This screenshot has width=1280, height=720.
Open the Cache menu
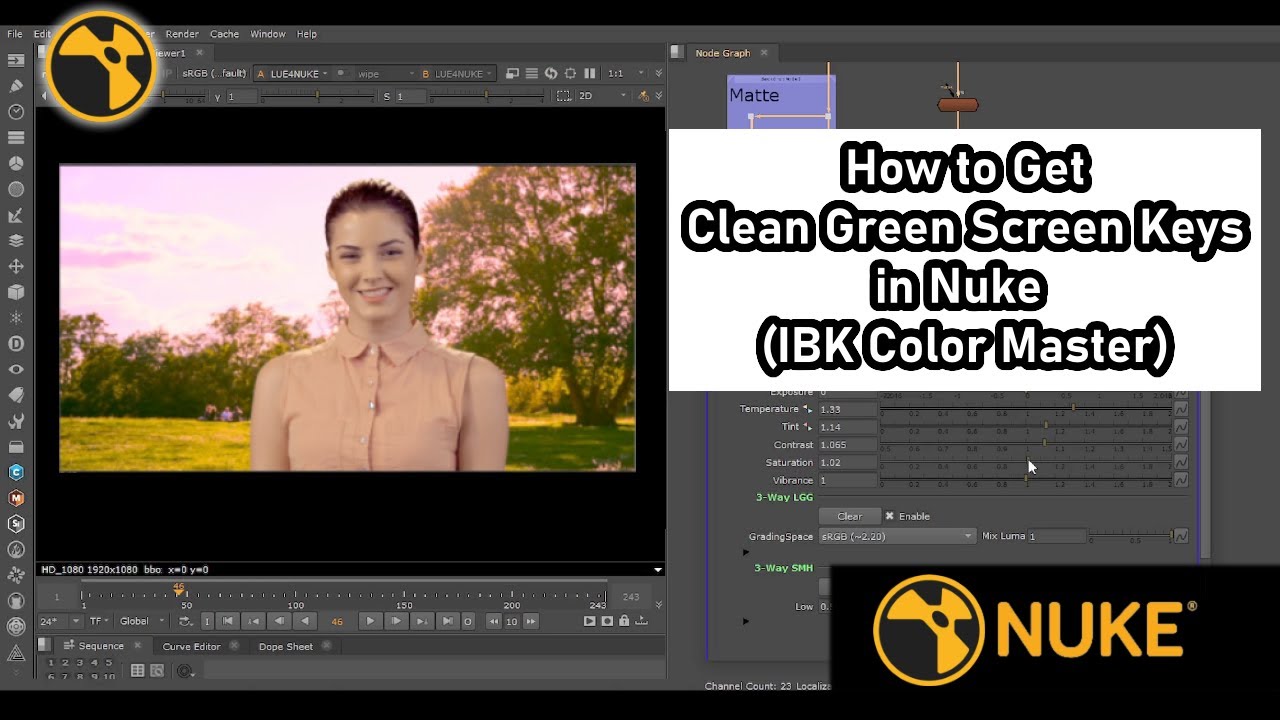point(224,34)
